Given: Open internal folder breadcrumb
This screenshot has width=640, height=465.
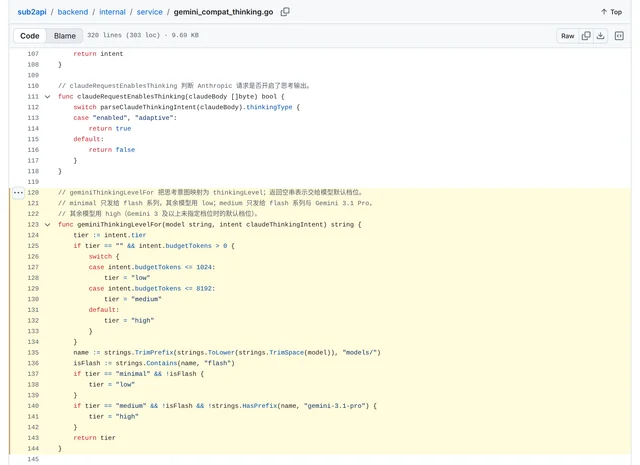Looking at the screenshot, I should (112, 12).
